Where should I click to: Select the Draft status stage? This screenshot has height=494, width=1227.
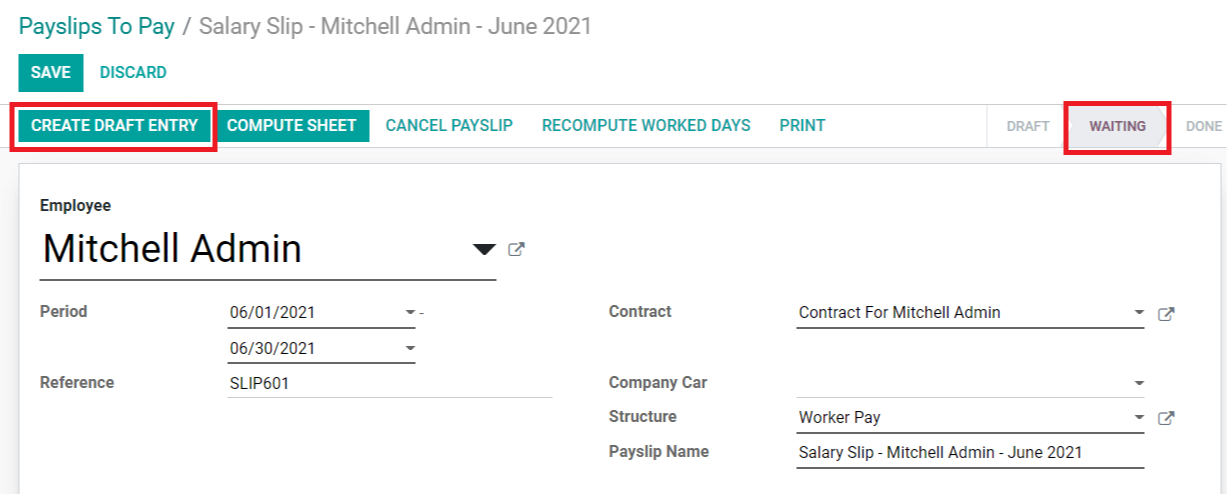[x=1028, y=127]
